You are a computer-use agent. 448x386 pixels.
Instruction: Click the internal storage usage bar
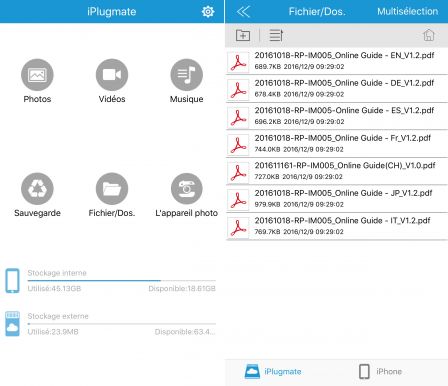pos(122,281)
